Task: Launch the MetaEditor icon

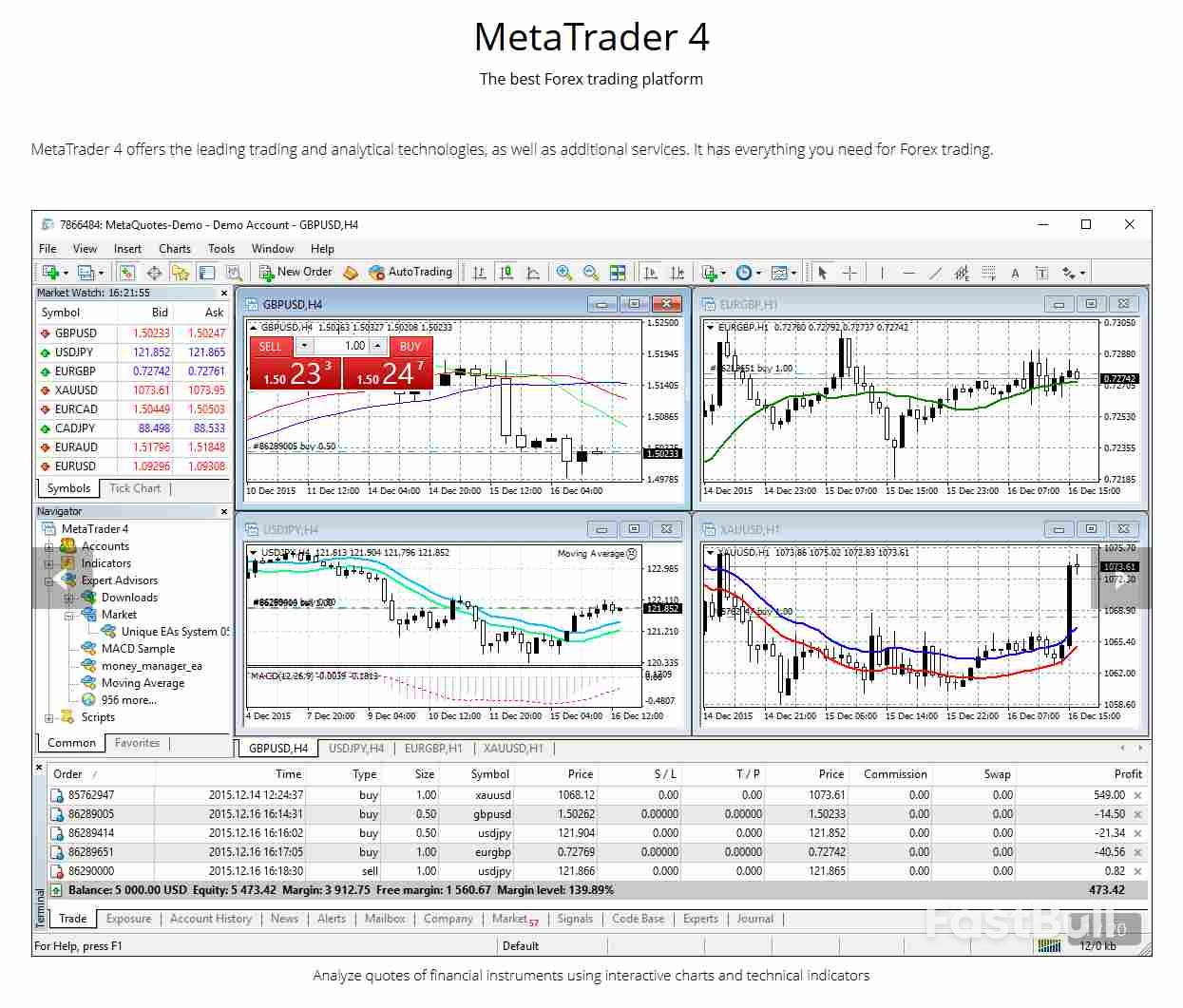Action: point(351,273)
